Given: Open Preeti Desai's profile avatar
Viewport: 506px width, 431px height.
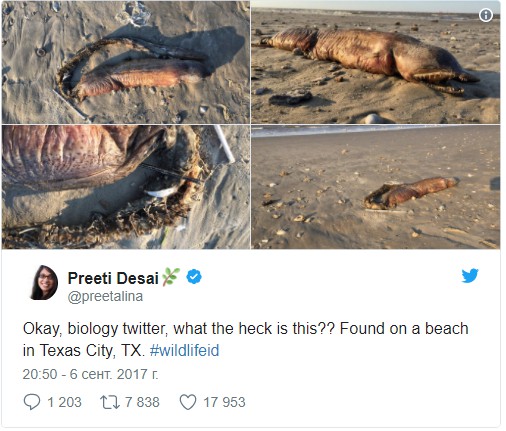Looking at the screenshot, I should (x=45, y=283).
